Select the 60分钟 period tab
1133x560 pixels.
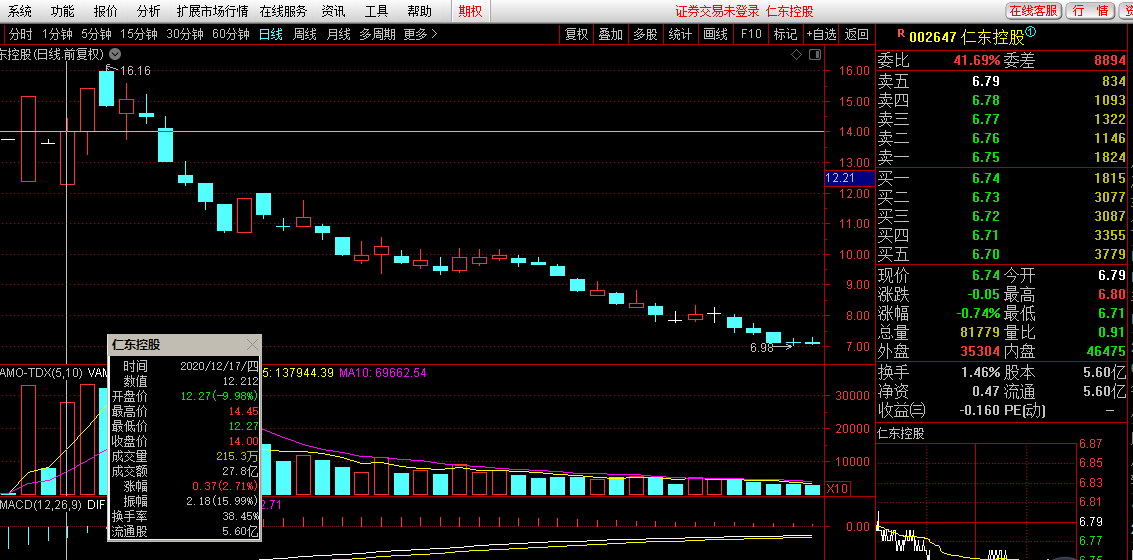(231, 34)
